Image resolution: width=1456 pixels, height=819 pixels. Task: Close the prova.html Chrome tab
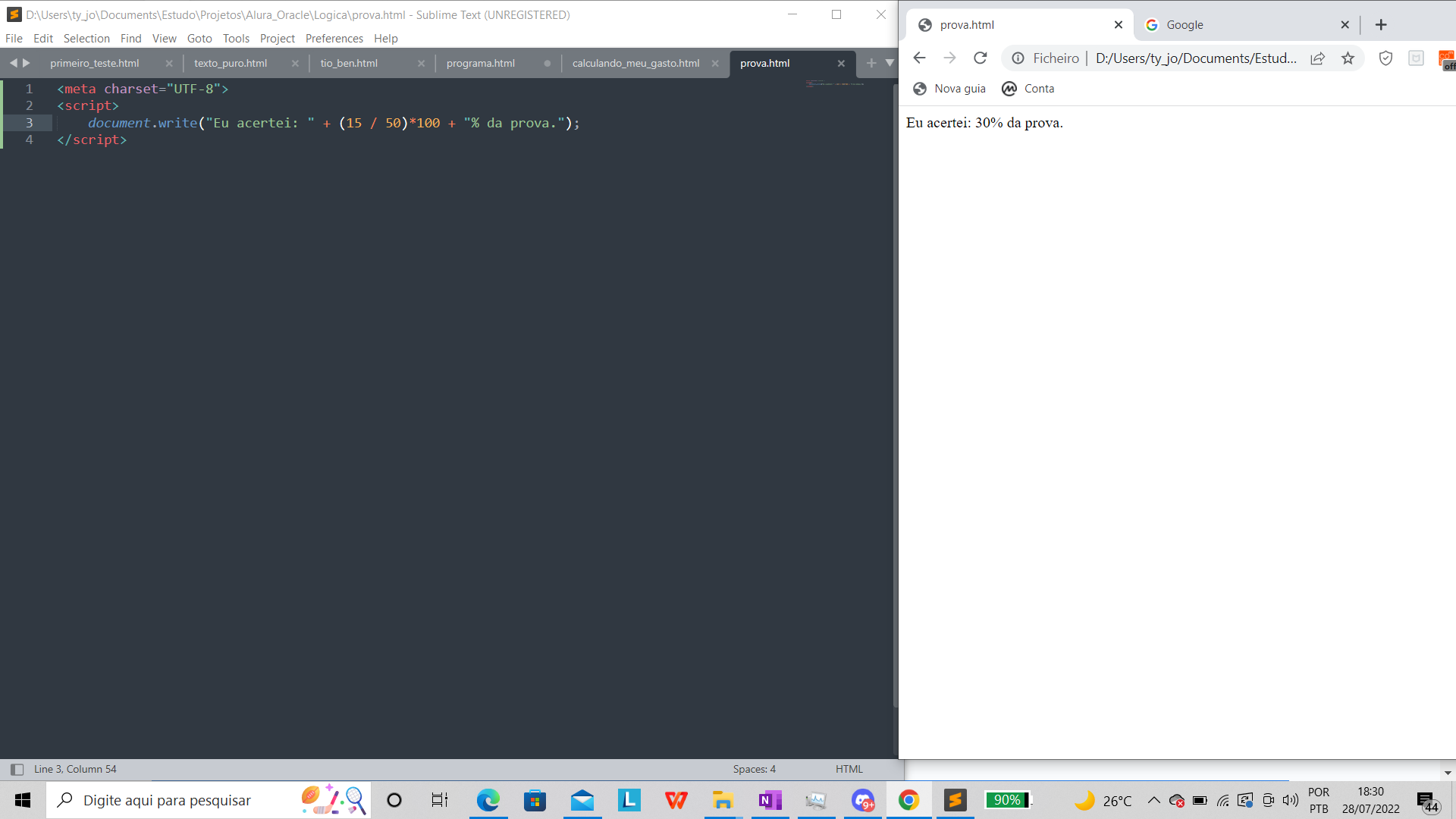point(1118,25)
